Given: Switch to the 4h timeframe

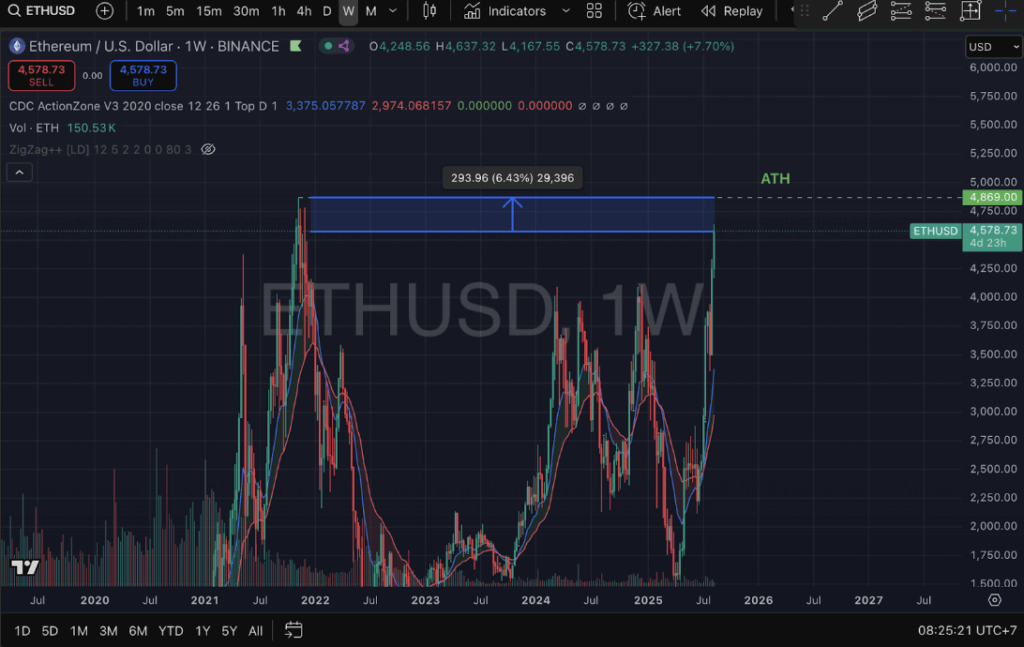Looking at the screenshot, I should pos(304,11).
